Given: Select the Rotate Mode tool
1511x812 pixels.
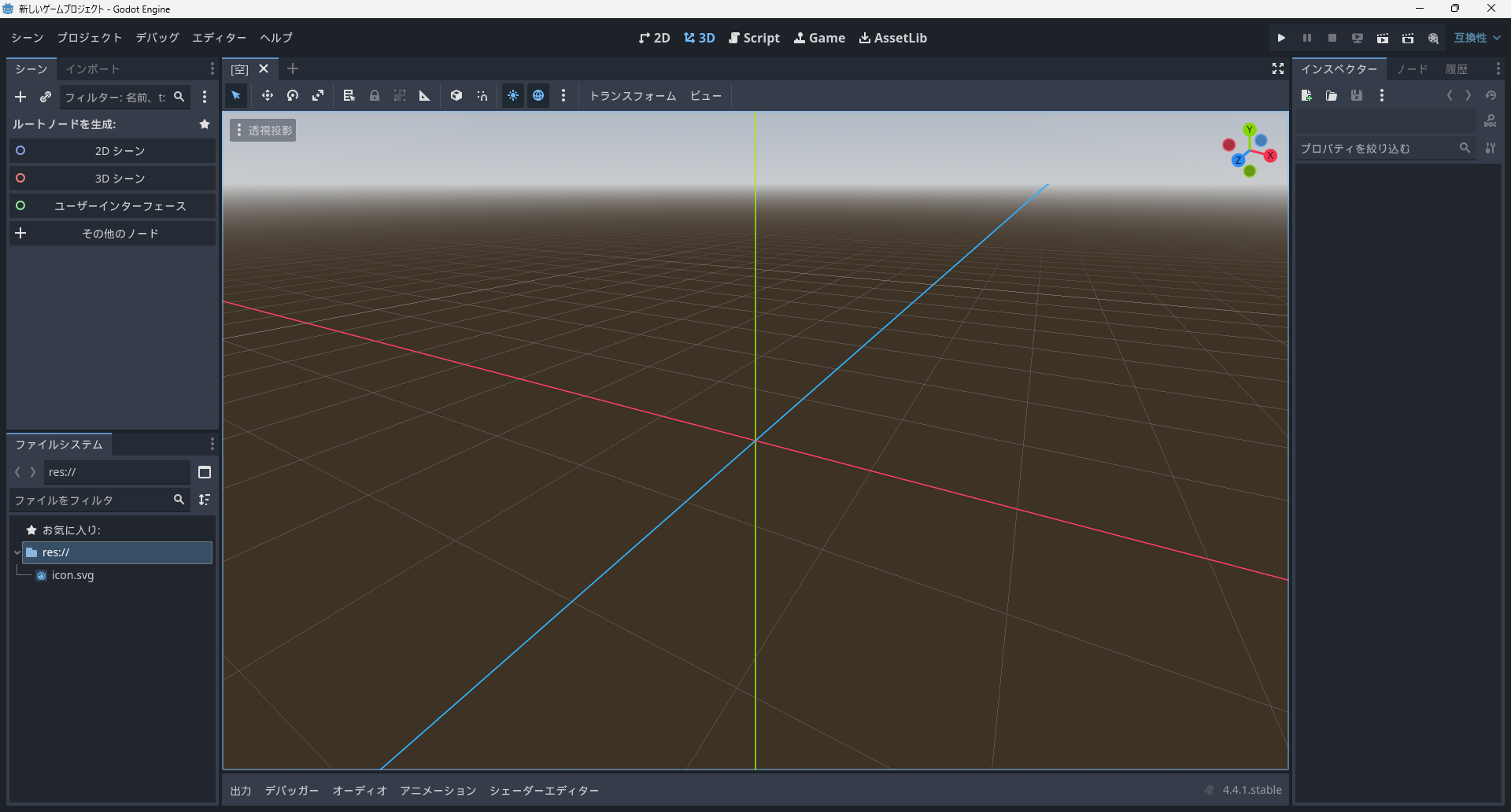Looking at the screenshot, I should click(x=293, y=96).
